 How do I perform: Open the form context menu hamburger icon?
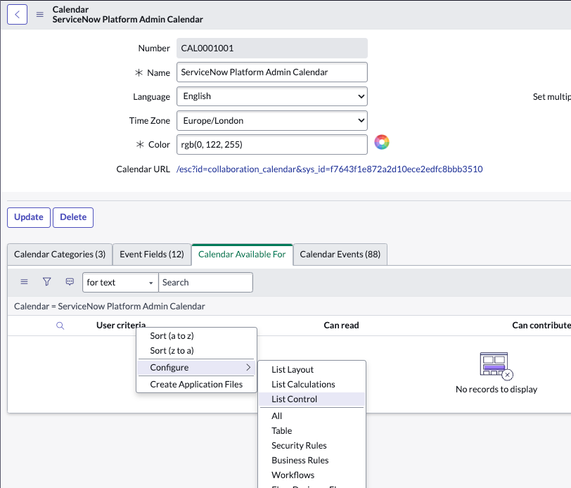click(x=40, y=15)
